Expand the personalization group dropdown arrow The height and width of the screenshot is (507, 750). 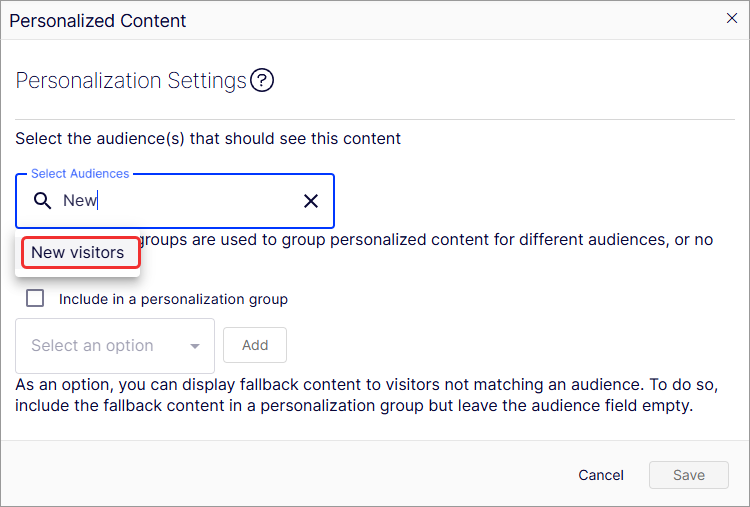click(x=194, y=347)
